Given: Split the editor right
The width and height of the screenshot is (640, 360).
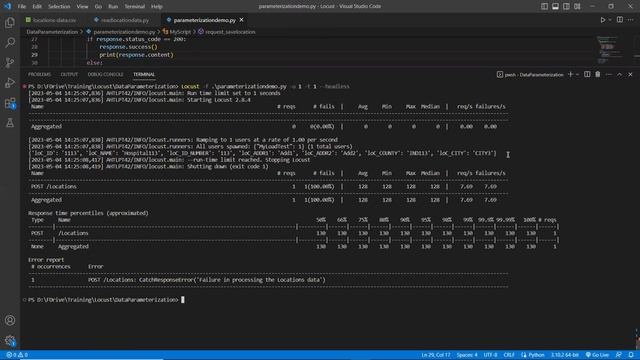Looking at the screenshot, I should [620, 20].
